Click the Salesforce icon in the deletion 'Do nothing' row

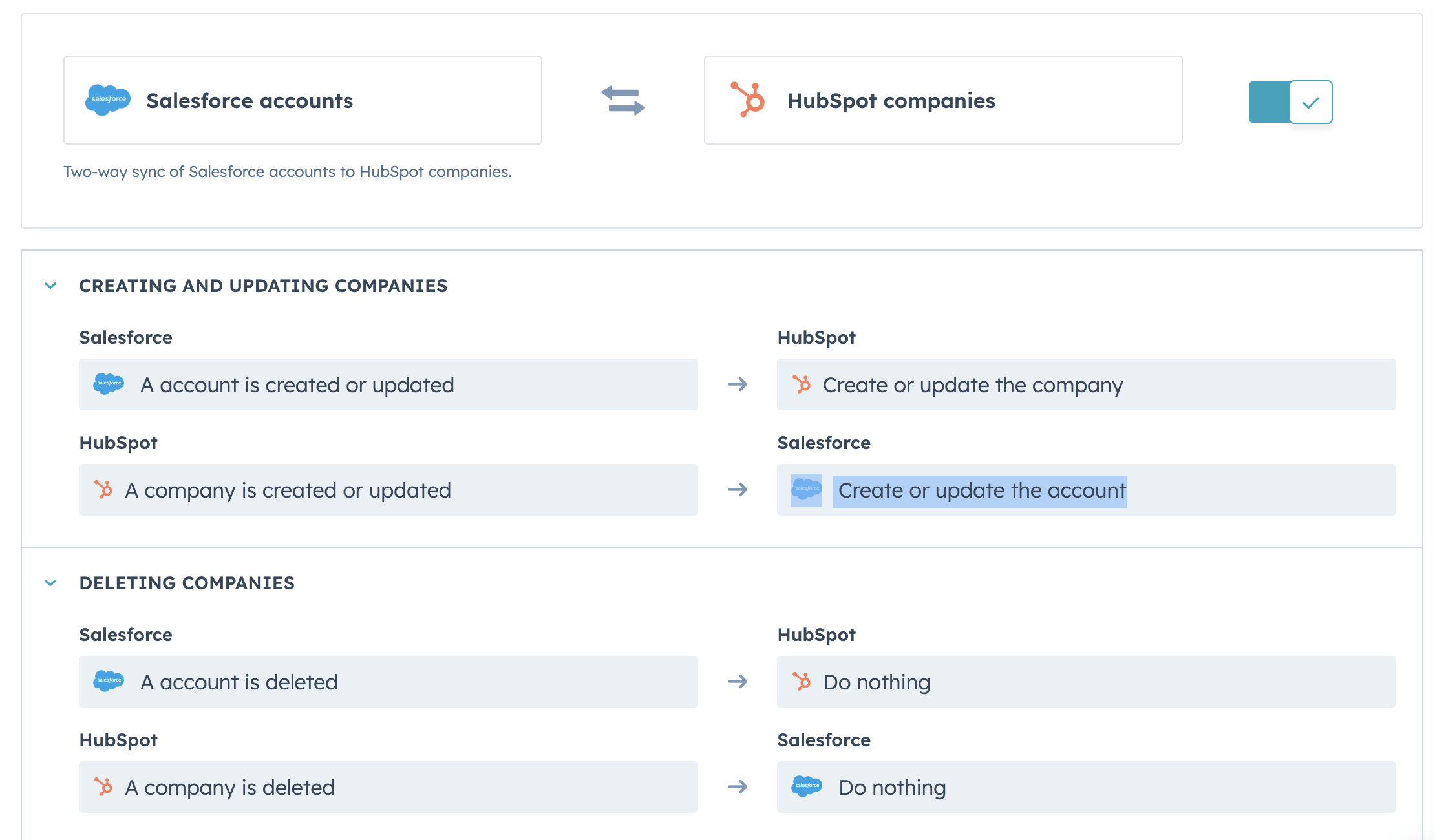[x=805, y=787]
